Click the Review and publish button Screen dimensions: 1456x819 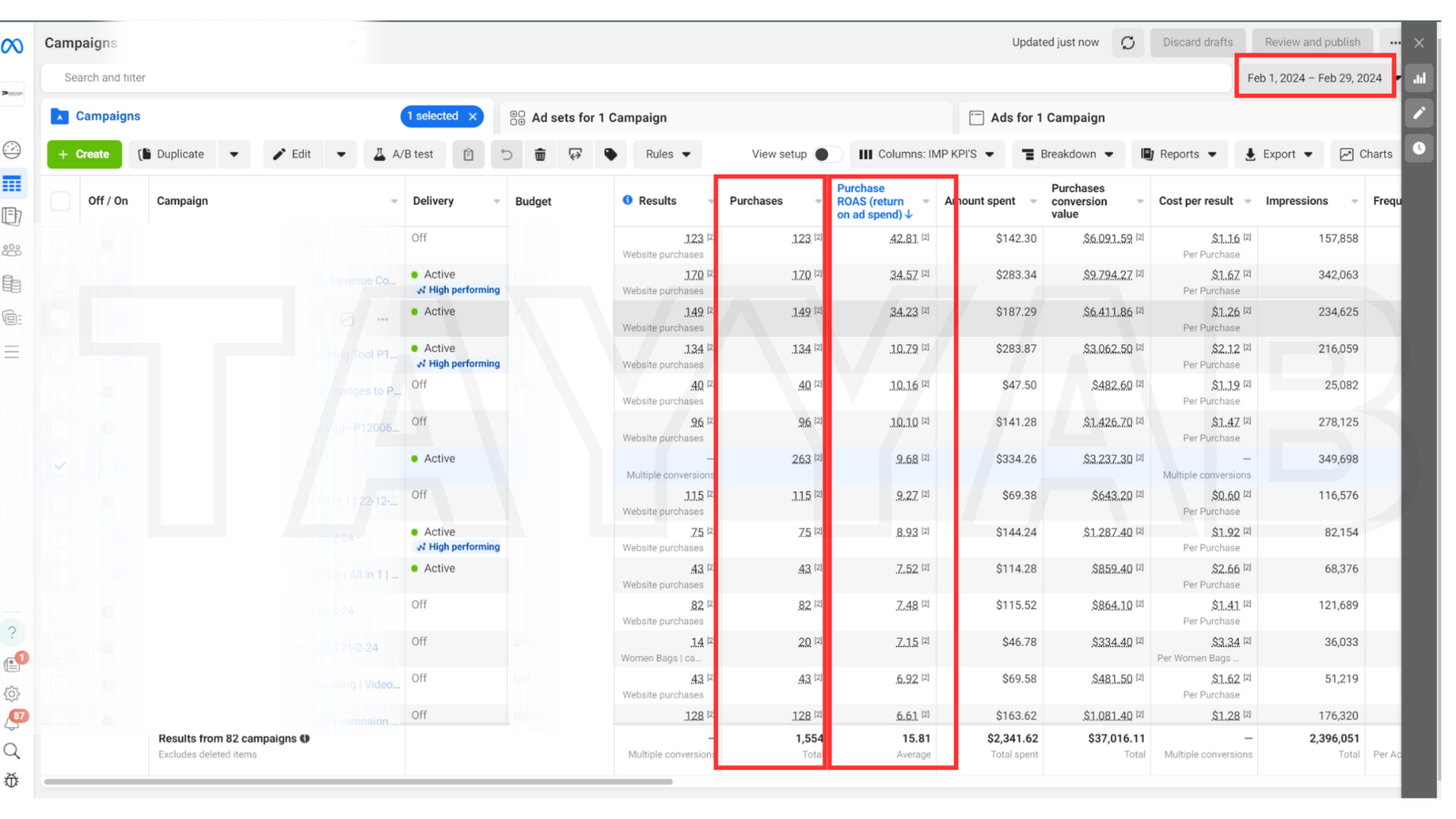click(1311, 43)
